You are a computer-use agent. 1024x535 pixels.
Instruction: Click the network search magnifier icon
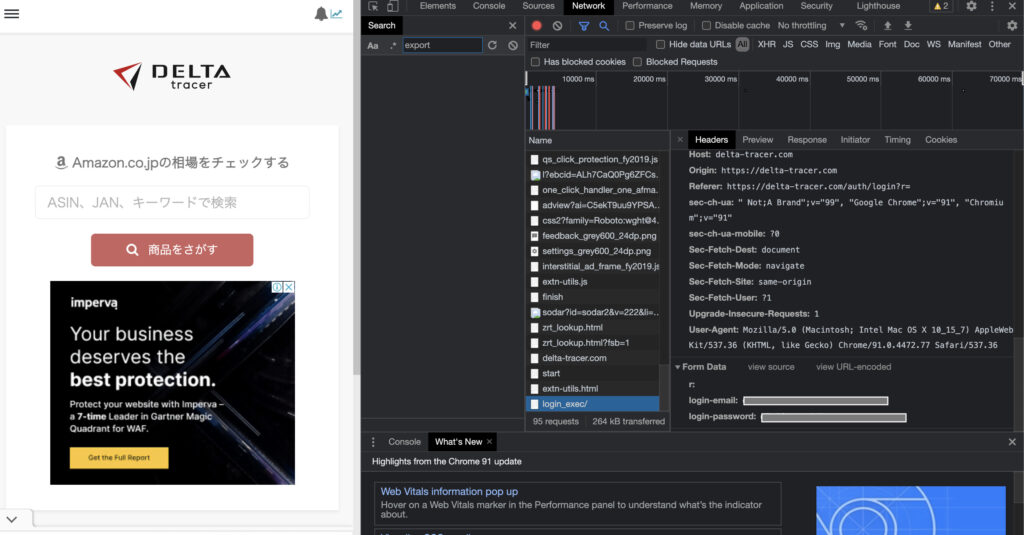click(x=604, y=25)
